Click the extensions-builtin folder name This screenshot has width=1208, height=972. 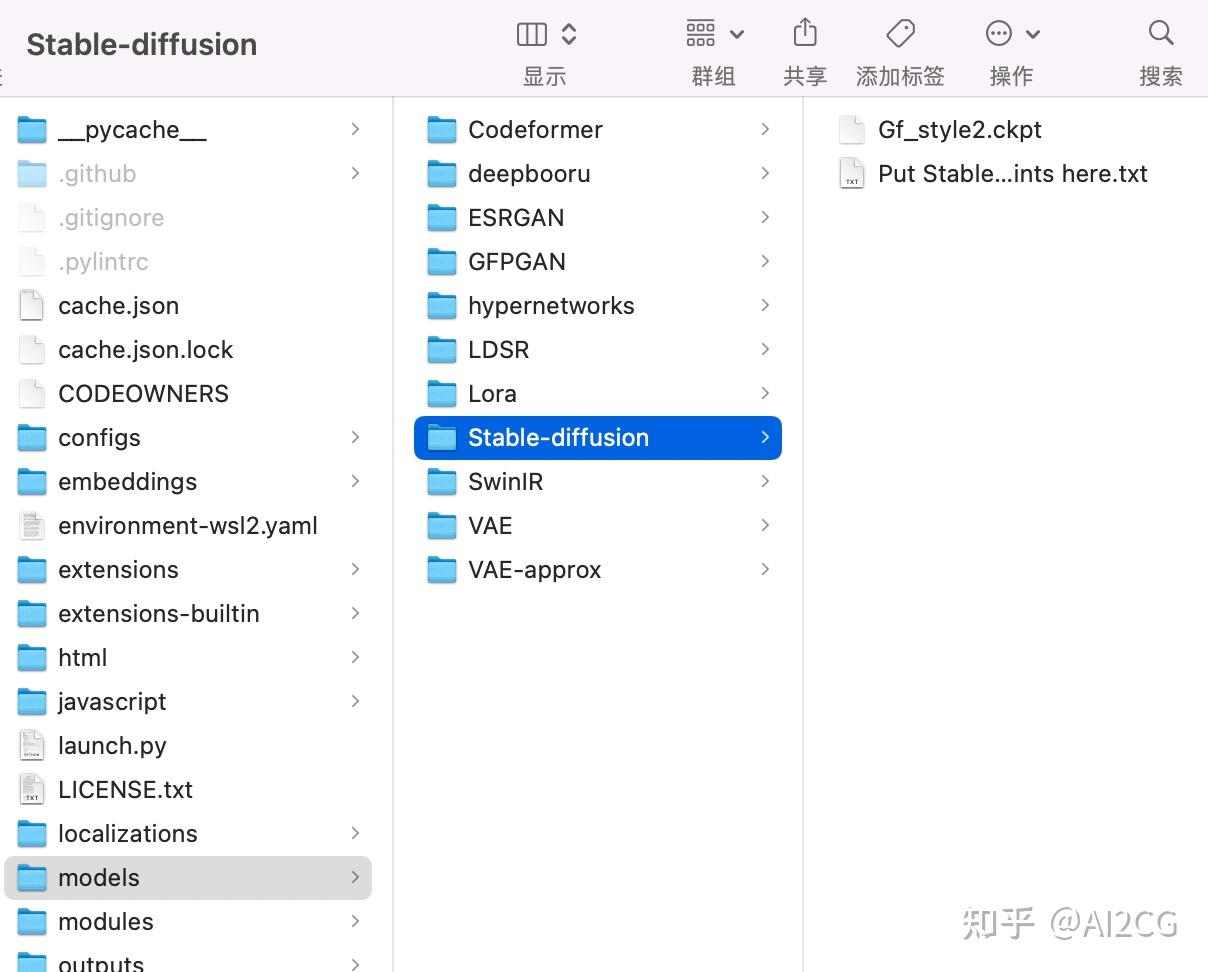pyautogui.click(x=159, y=614)
